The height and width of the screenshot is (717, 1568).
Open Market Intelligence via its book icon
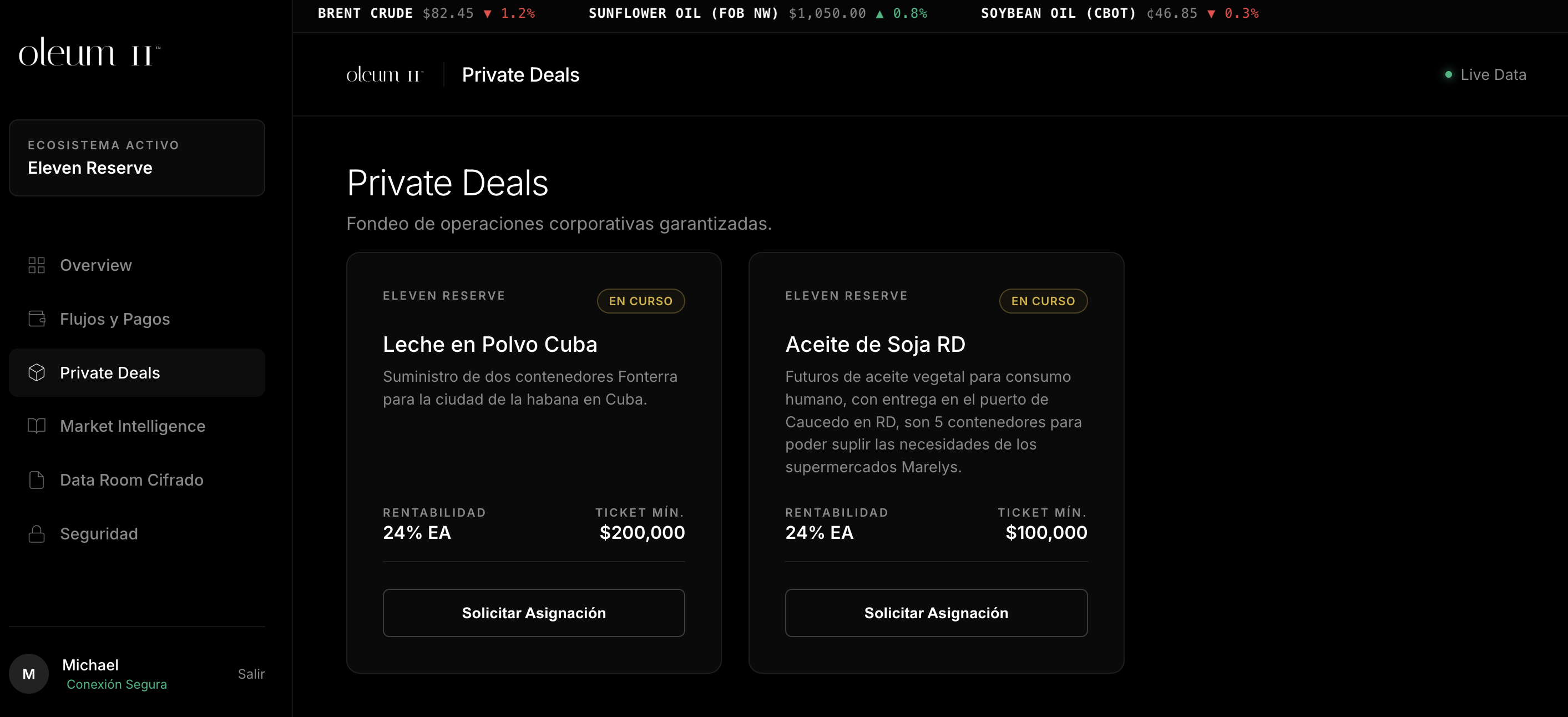coord(37,426)
